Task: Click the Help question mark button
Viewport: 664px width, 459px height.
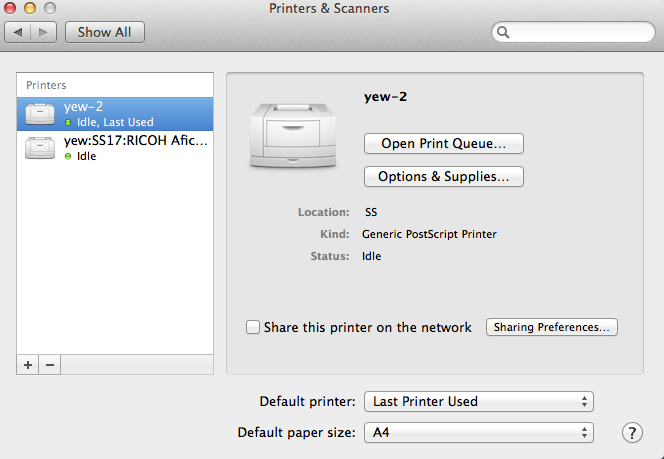Action: pos(632,433)
